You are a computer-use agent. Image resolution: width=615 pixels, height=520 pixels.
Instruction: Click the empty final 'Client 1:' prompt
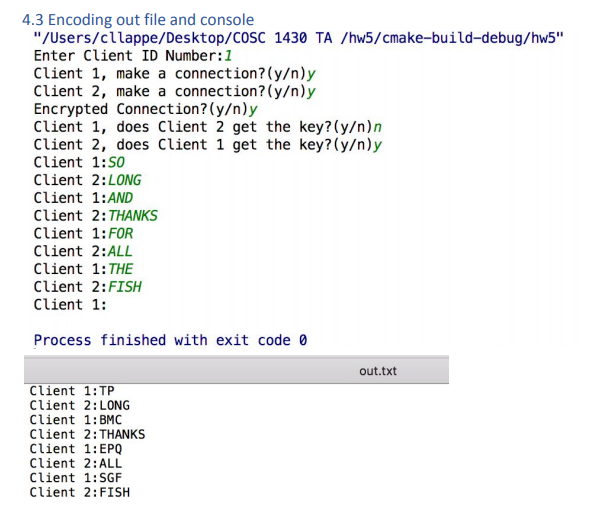pos(70,305)
